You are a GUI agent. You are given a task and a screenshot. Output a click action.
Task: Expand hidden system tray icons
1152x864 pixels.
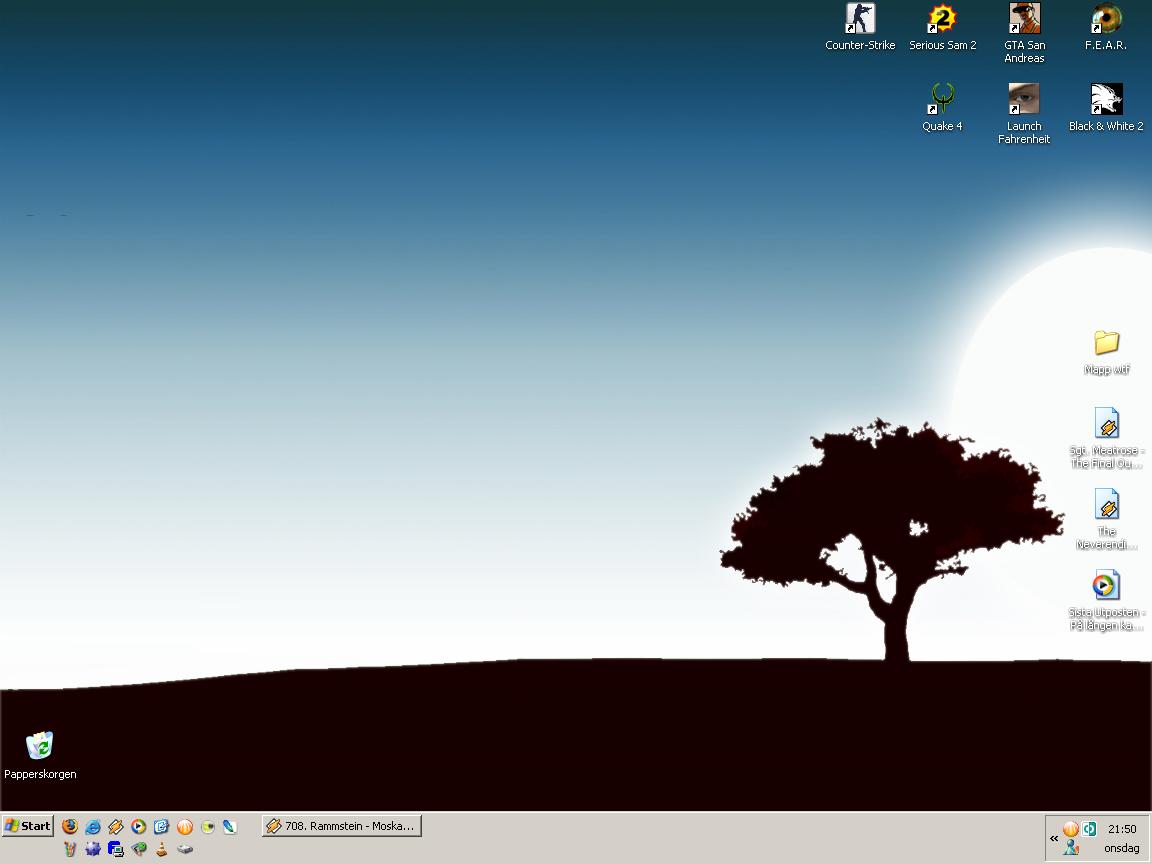1054,838
